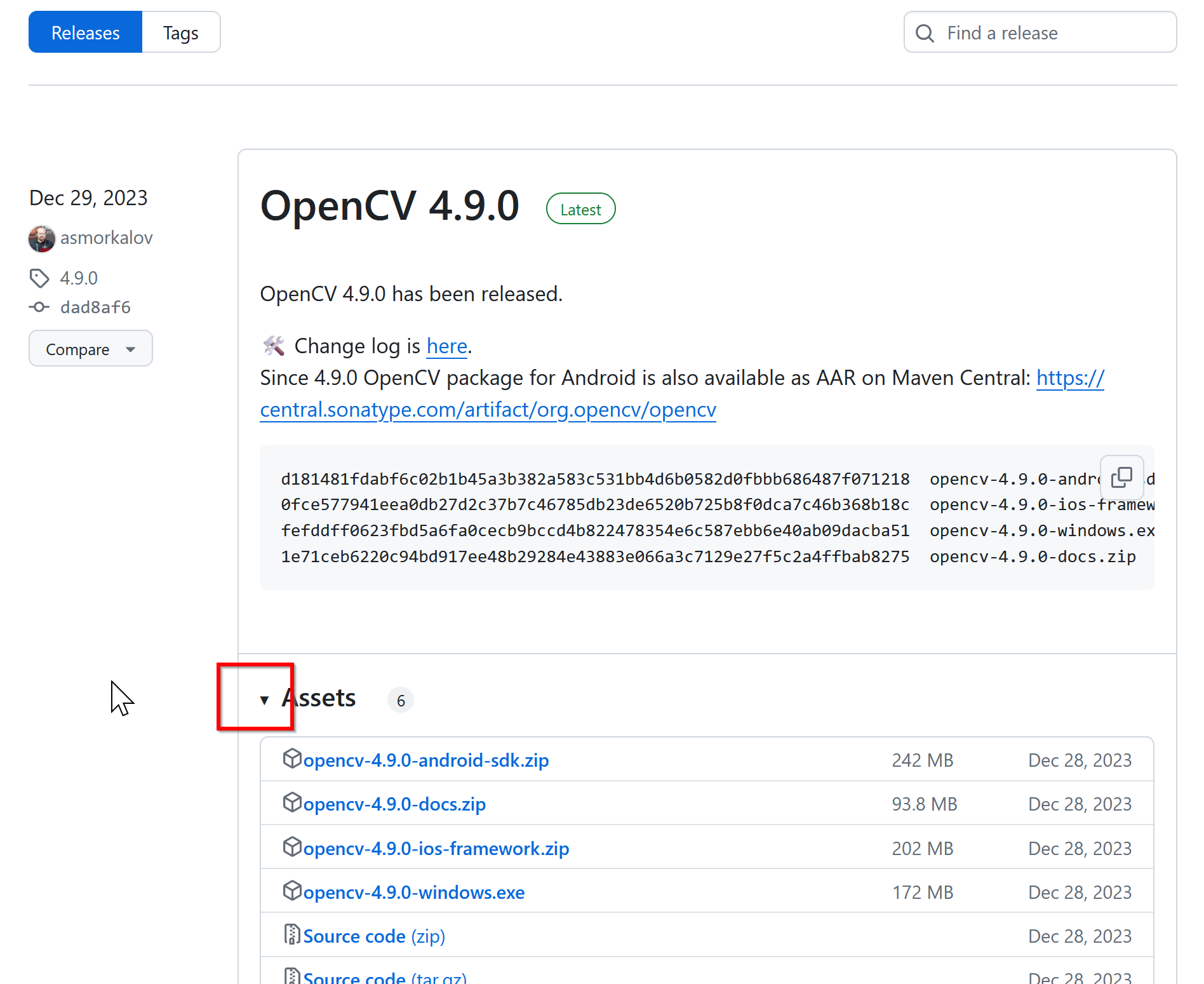Open commit dad8af6
This screenshot has width=1204, height=984.
[95, 307]
